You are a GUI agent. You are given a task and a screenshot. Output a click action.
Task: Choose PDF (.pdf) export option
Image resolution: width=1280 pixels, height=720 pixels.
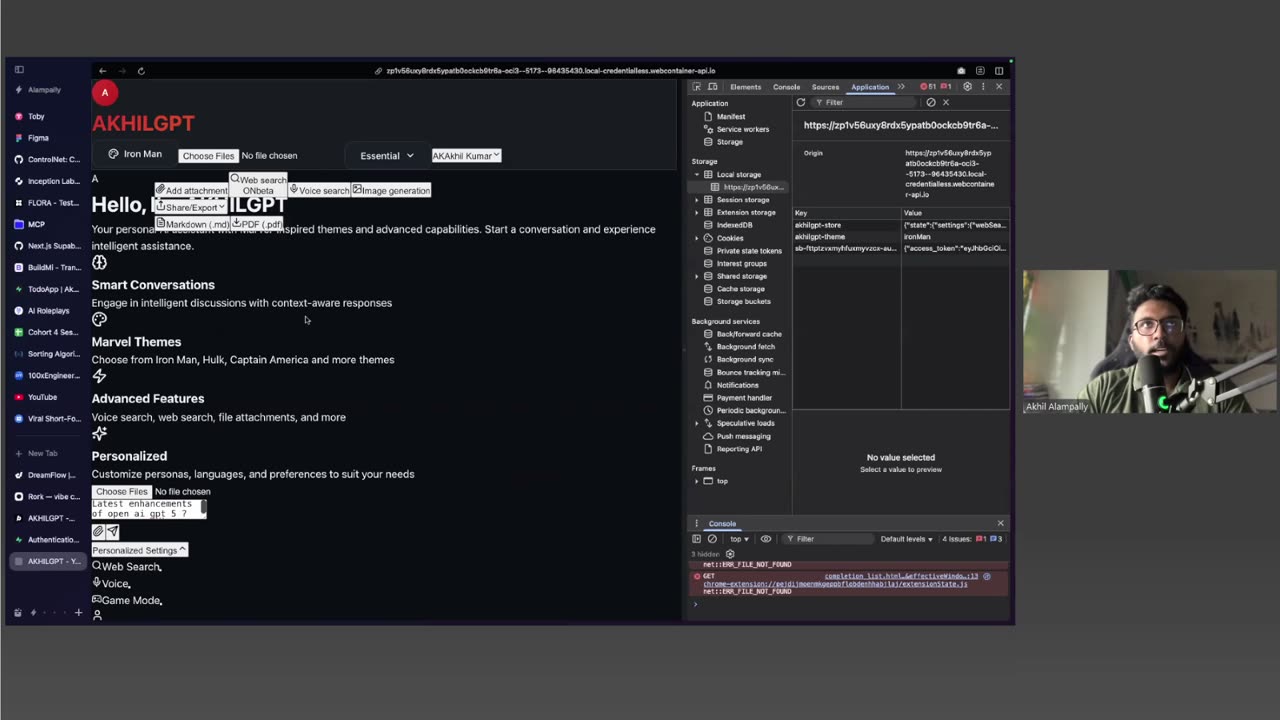coord(257,224)
